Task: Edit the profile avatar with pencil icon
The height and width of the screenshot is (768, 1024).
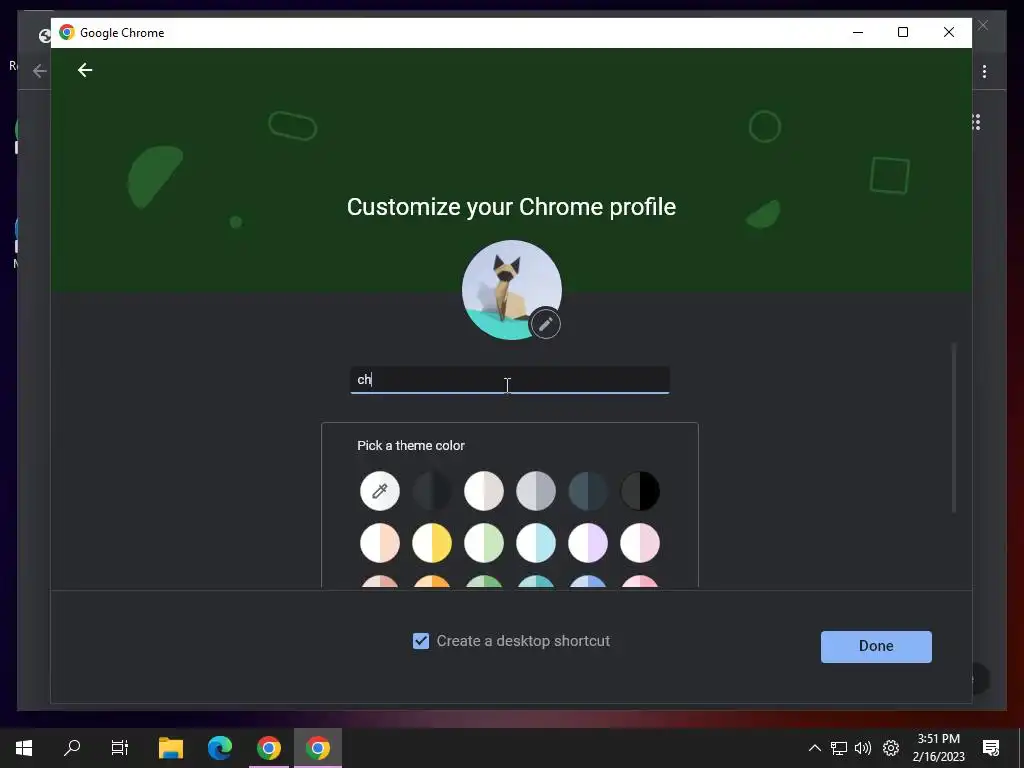Action: coord(545,323)
